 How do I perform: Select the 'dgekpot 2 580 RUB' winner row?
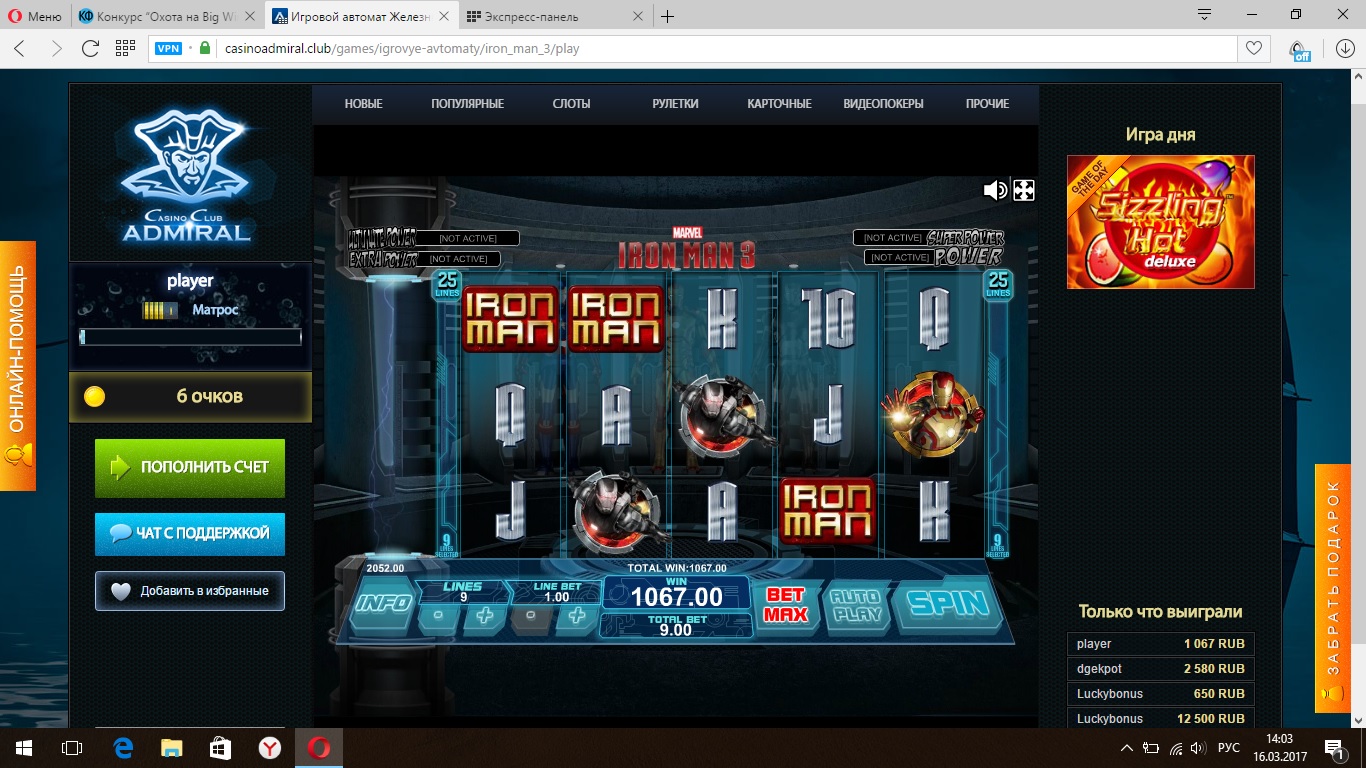tap(1161, 669)
